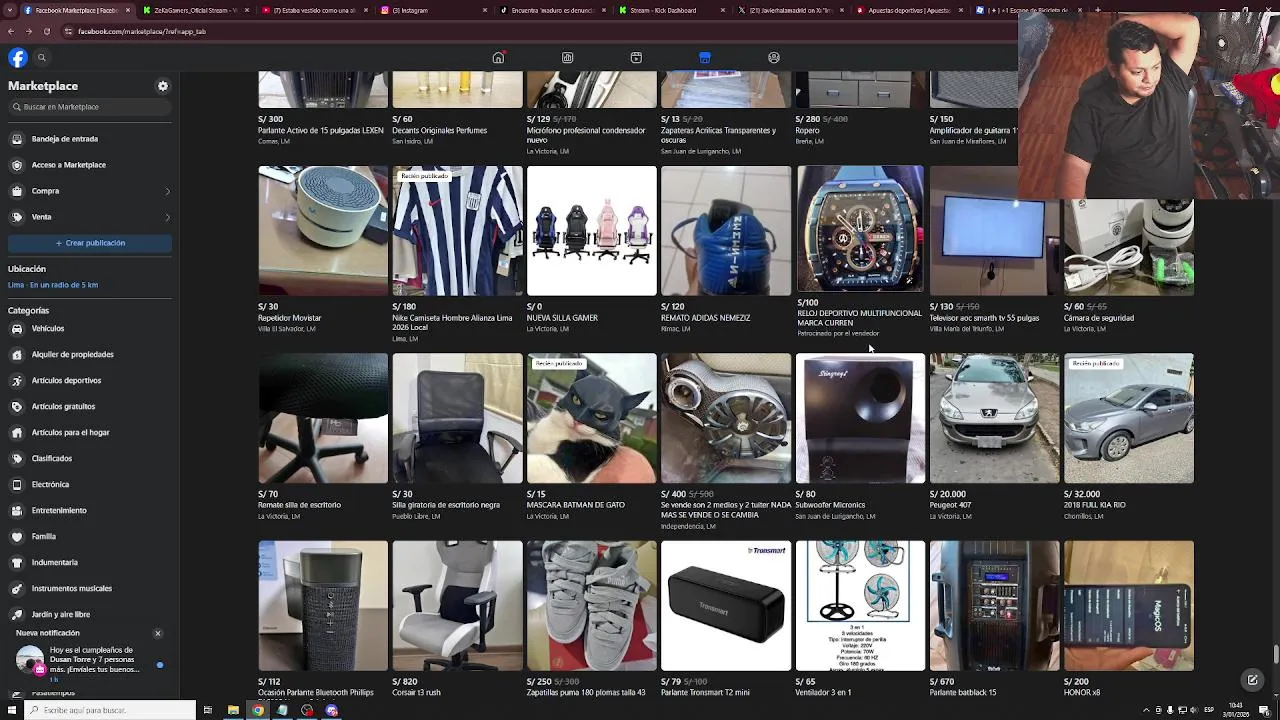
Task: Open NUEVA SILLA GAMER listing image
Action: tap(592, 230)
